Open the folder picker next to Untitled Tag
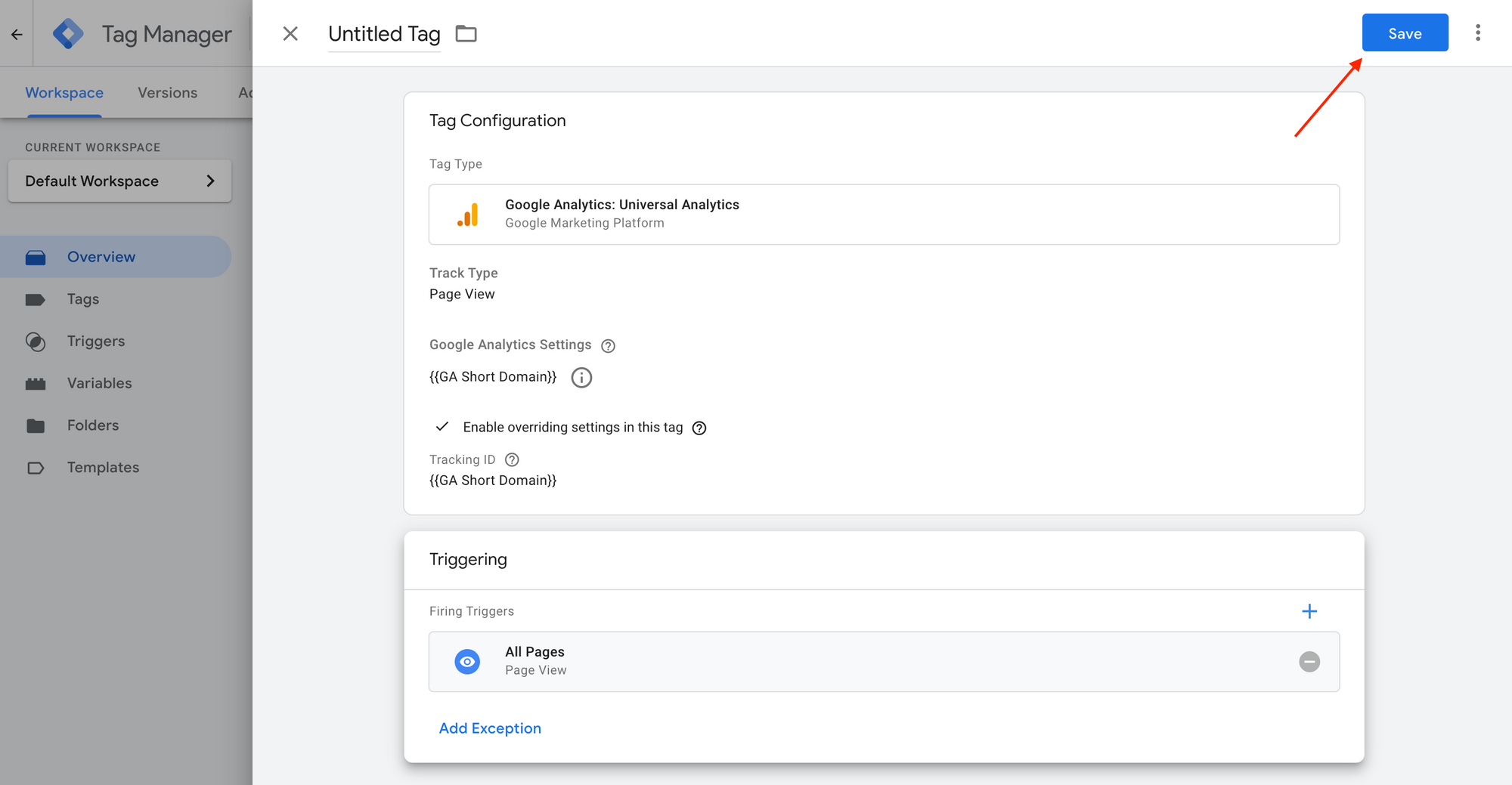The width and height of the screenshot is (1512, 785). [466, 33]
